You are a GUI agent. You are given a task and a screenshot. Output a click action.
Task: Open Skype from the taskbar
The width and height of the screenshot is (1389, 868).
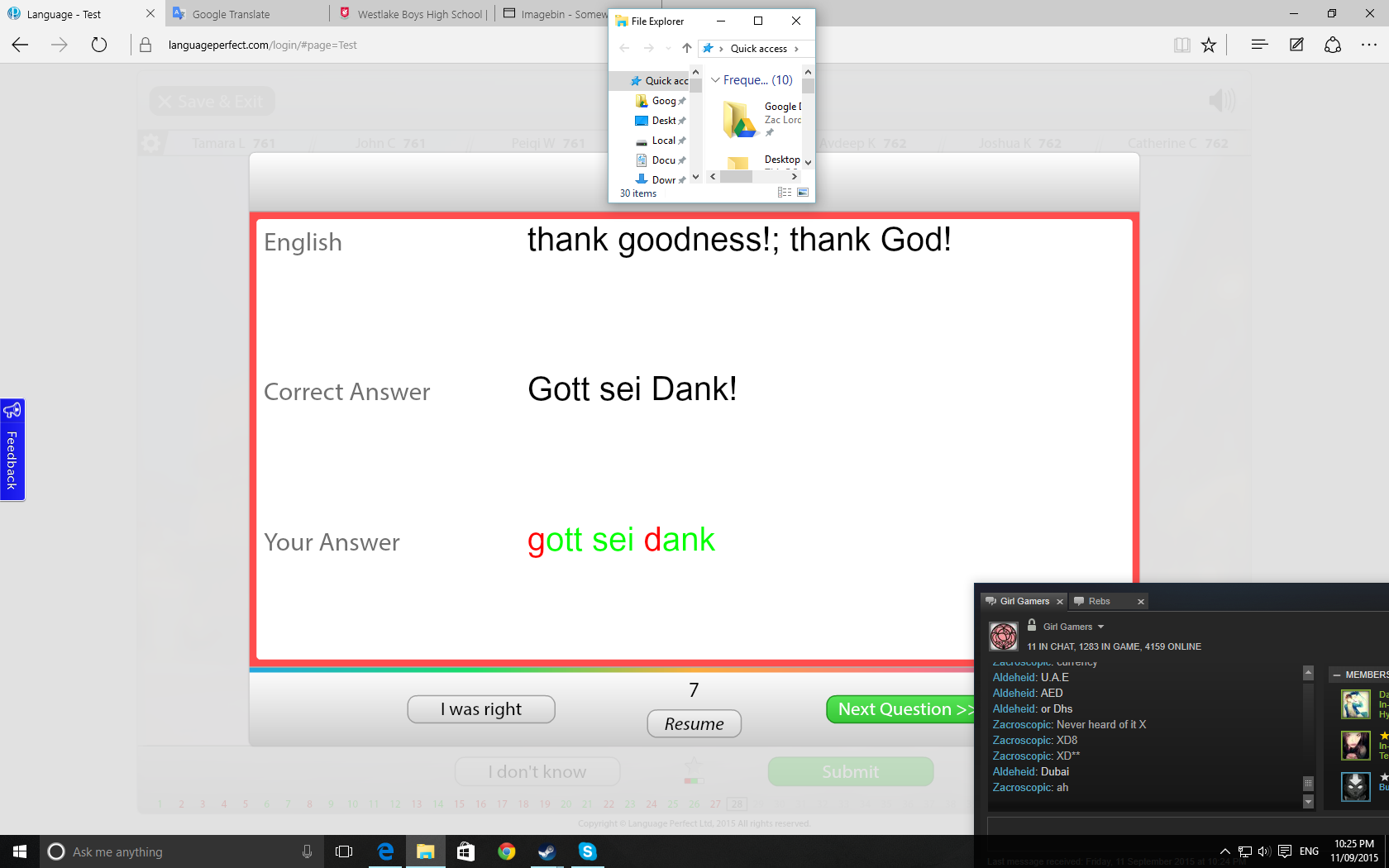point(587,851)
